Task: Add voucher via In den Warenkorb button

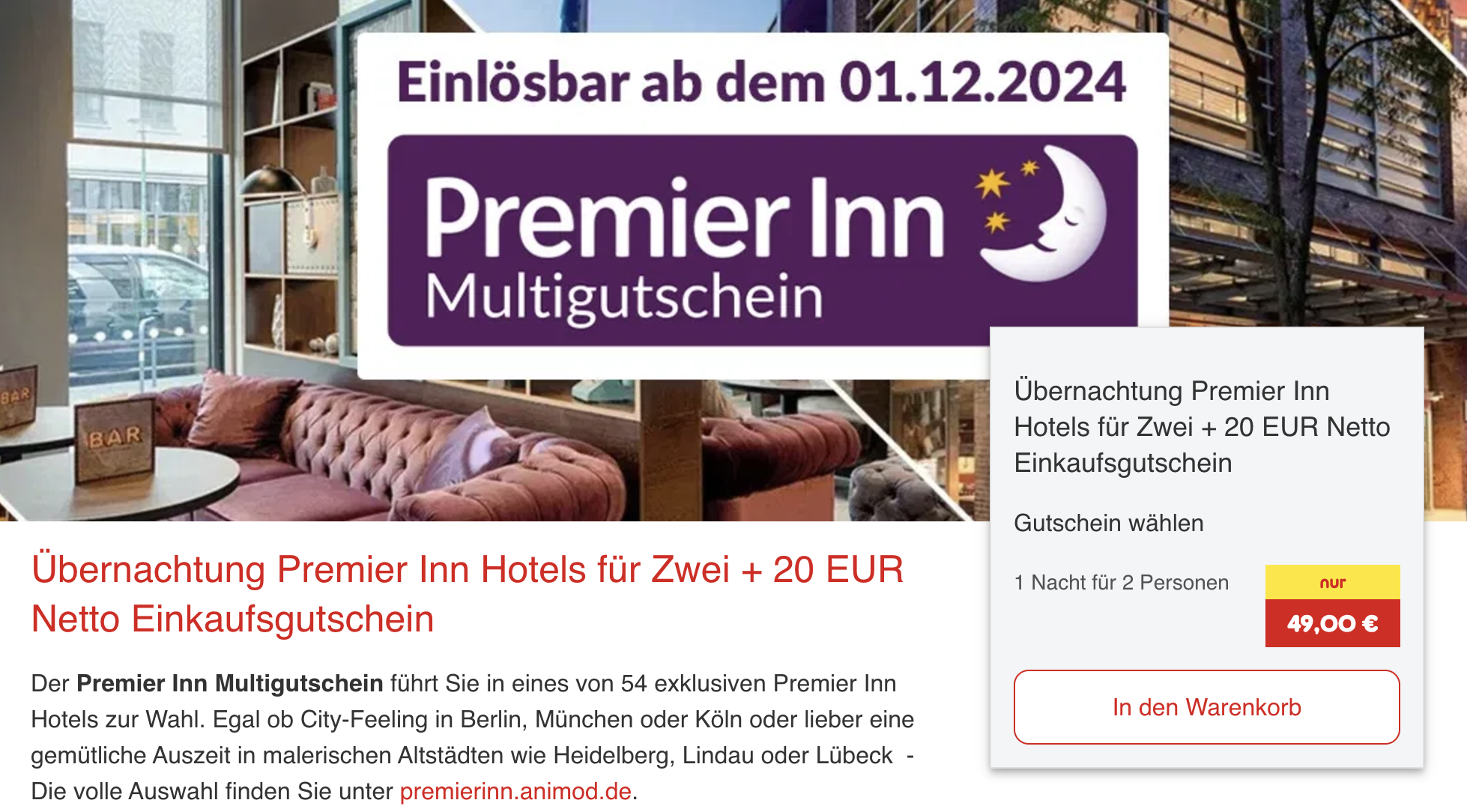Action: coord(1206,707)
